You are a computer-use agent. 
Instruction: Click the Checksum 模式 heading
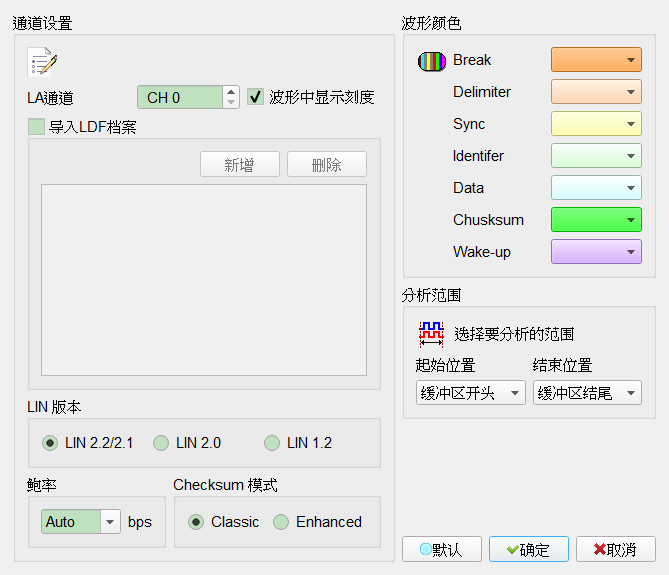[x=225, y=485]
